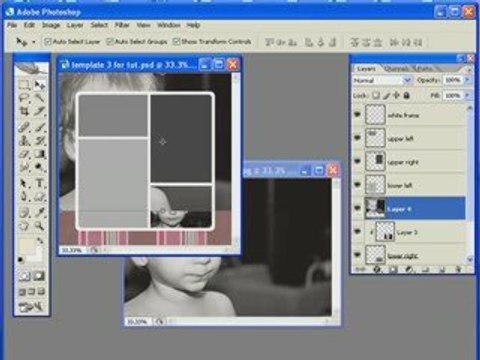480x360 pixels.
Task: Select the Gradient tool
Action: click(40, 154)
